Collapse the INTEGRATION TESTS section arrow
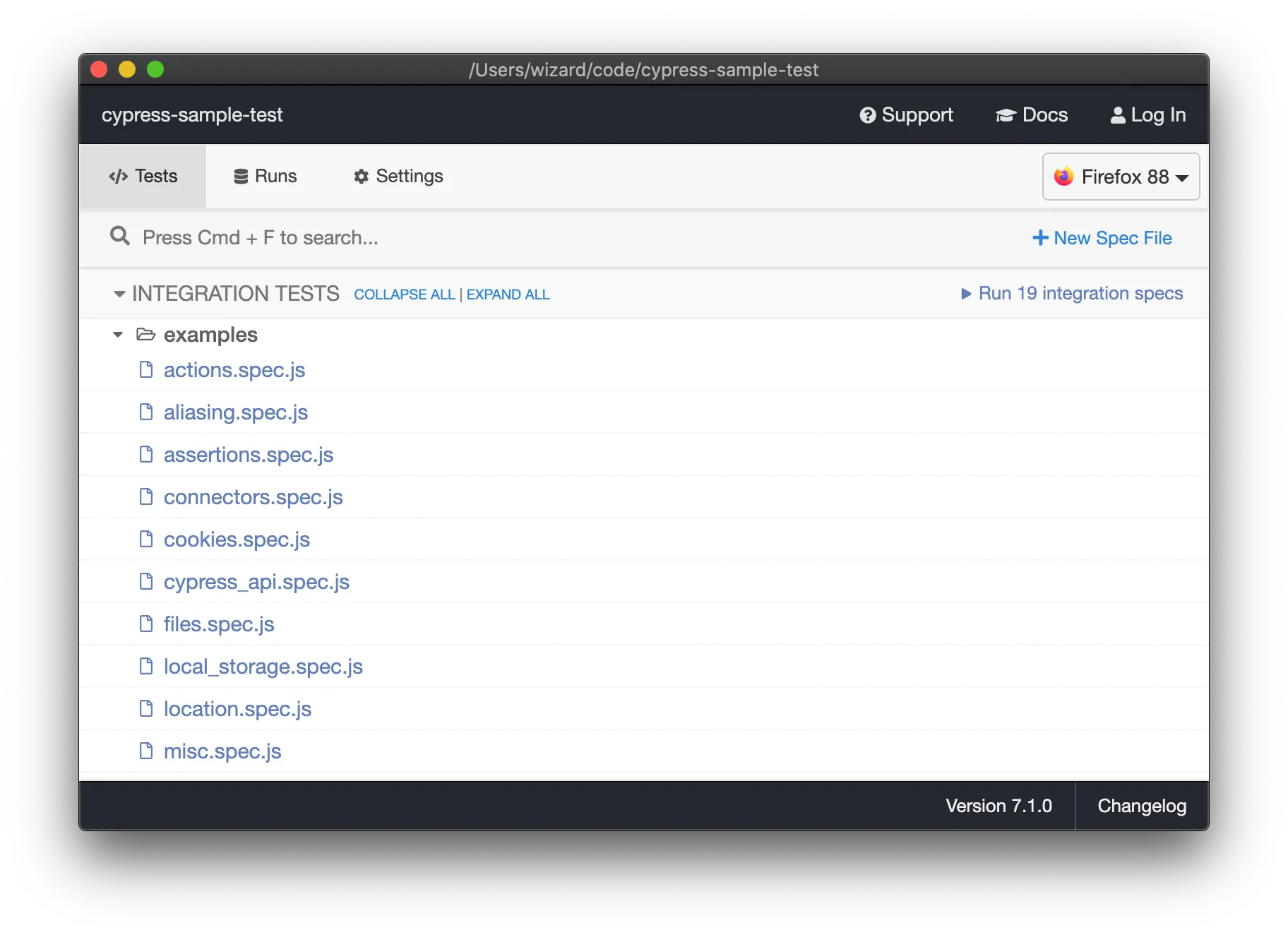The width and height of the screenshot is (1288, 935). click(119, 294)
